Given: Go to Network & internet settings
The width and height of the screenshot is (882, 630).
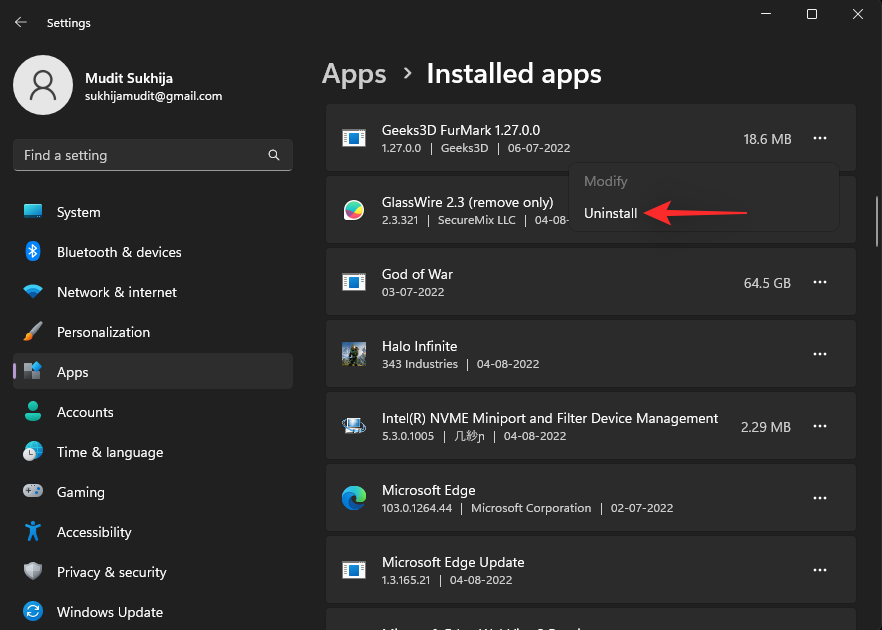Looking at the screenshot, I should [x=116, y=292].
